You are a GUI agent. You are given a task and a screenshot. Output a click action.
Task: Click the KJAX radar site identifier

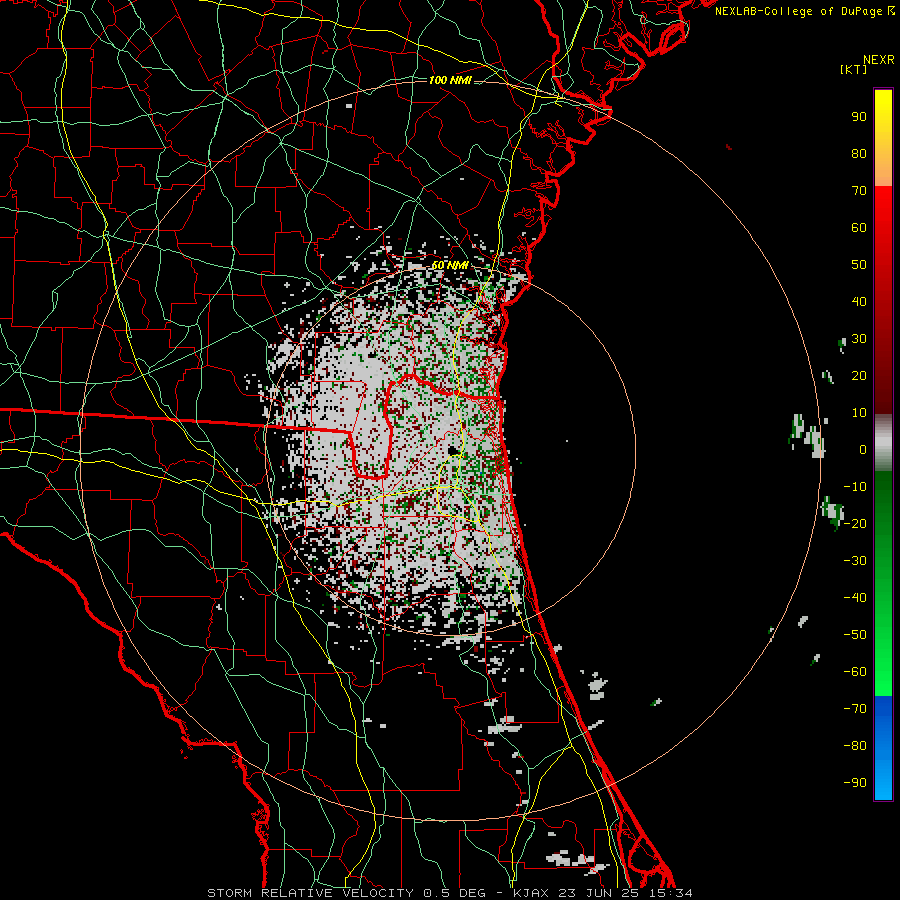pyautogui.click(x=529, y=893)
